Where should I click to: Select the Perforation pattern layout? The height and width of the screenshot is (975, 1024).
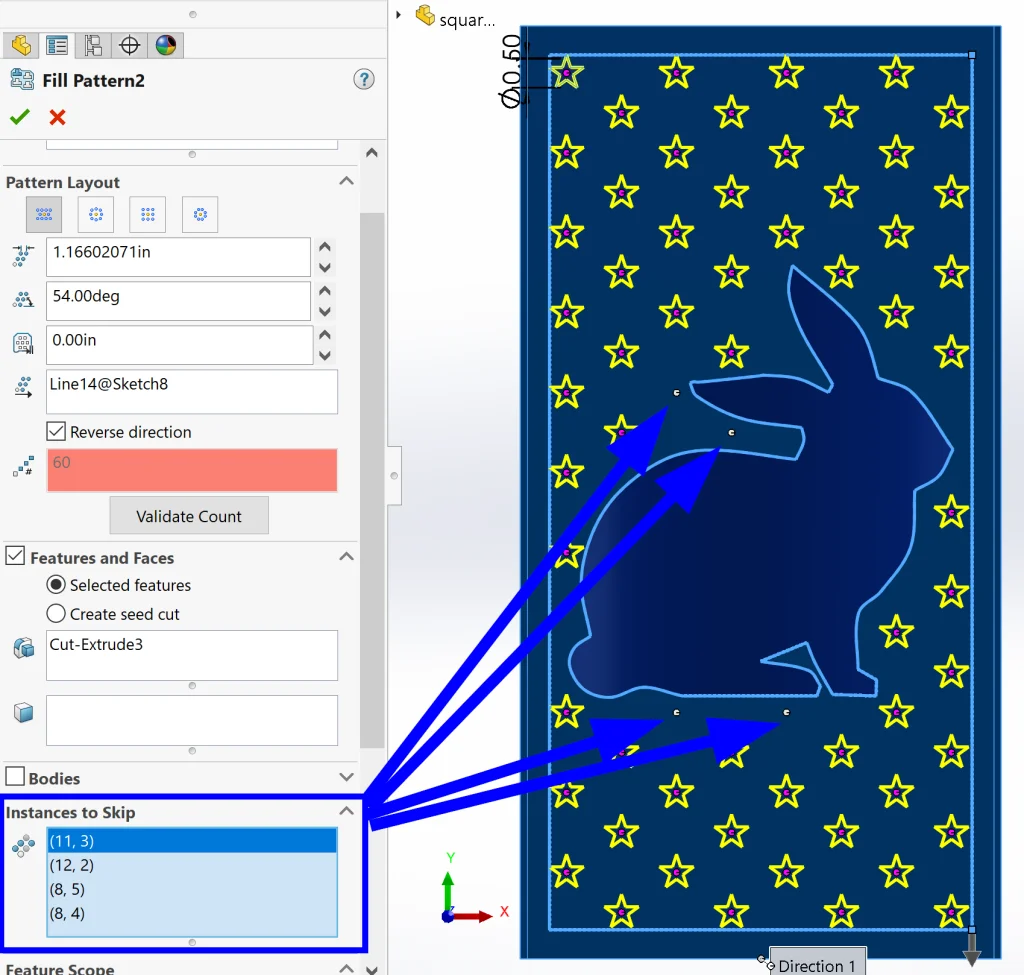44,214
